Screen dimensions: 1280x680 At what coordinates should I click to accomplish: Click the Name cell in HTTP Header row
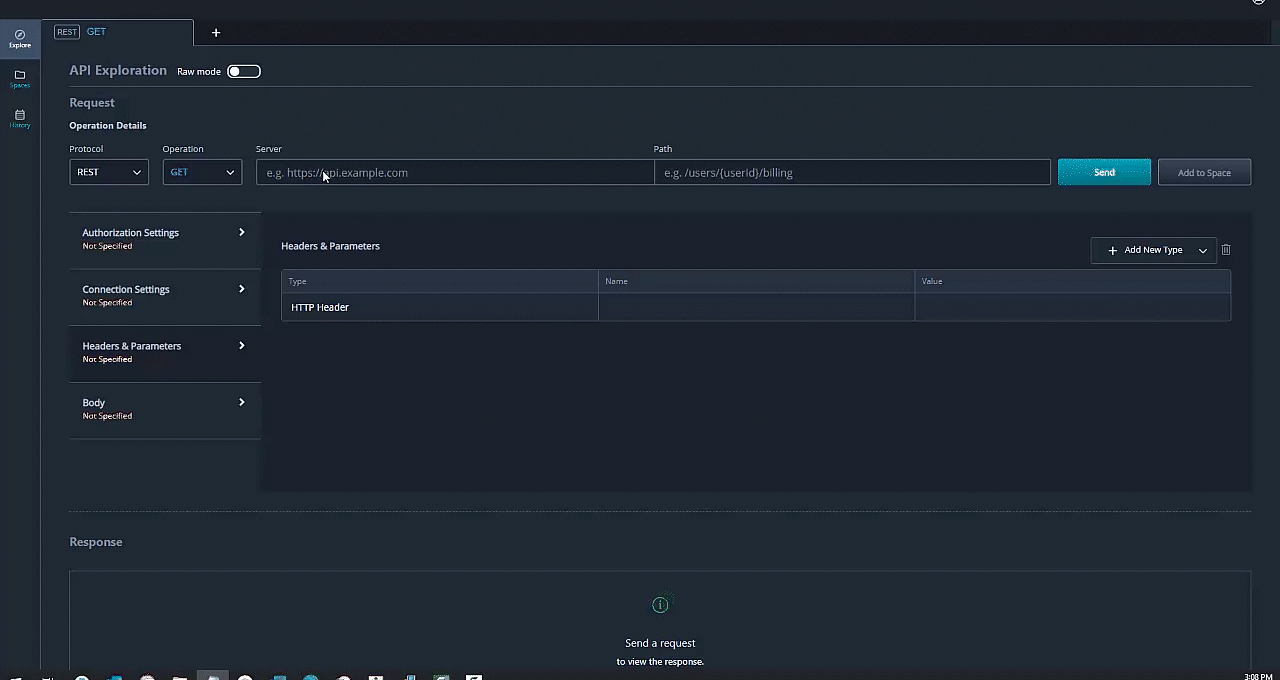point(756,307)
